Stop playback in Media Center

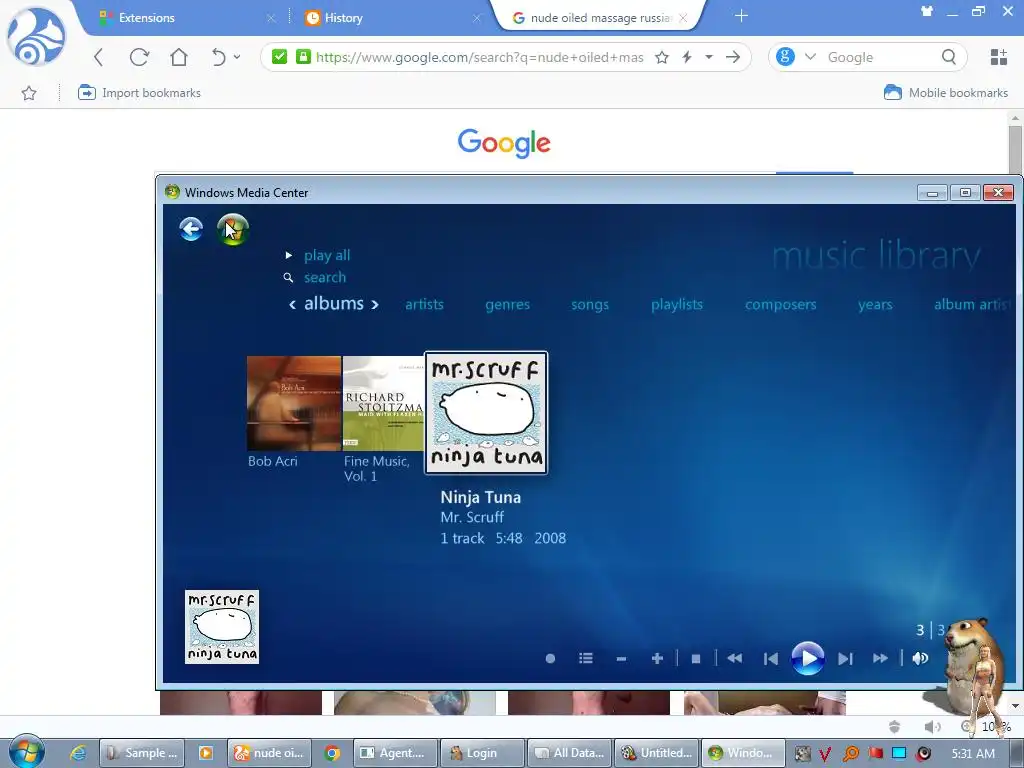click(696, 659)
